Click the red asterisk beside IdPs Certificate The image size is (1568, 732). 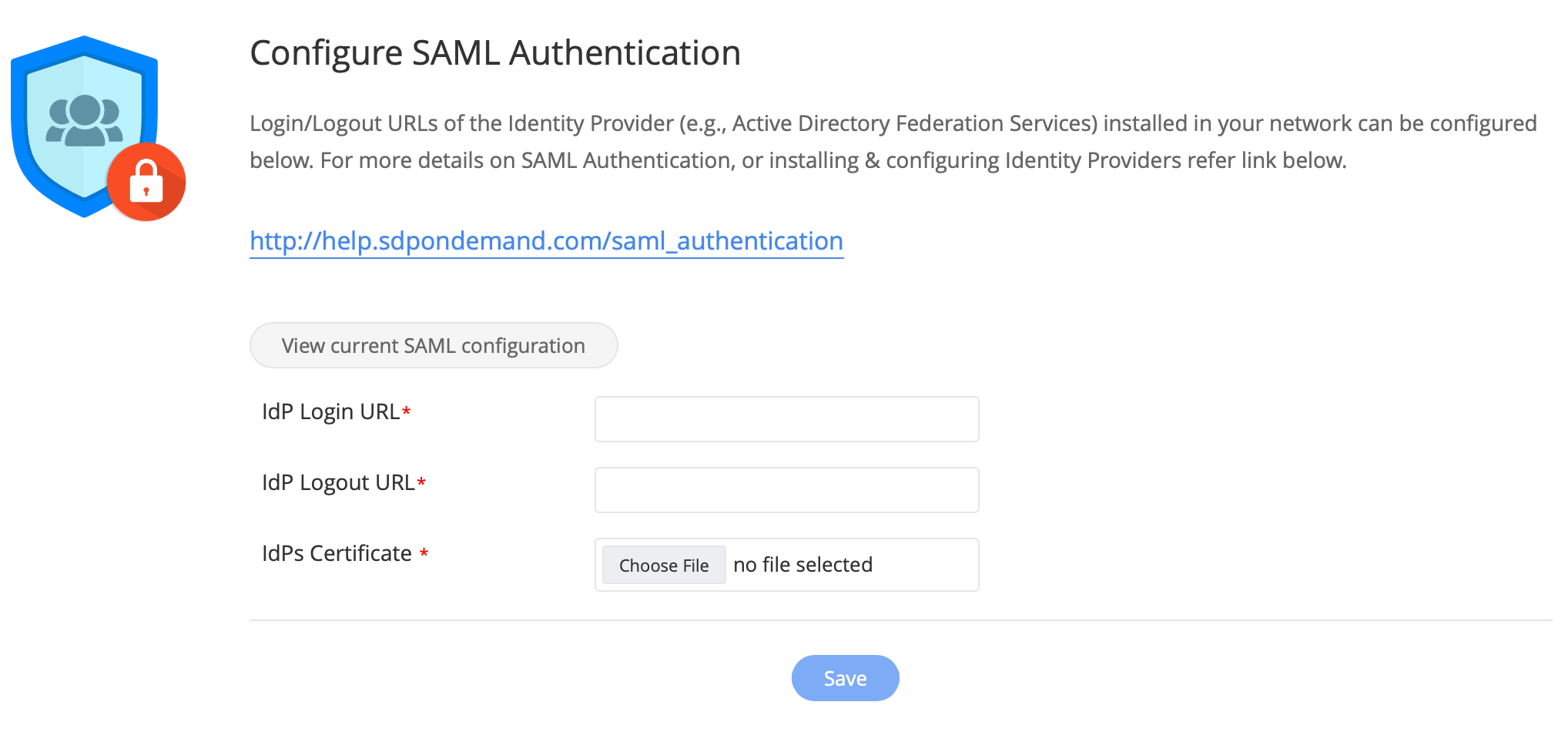coord(424,554)
